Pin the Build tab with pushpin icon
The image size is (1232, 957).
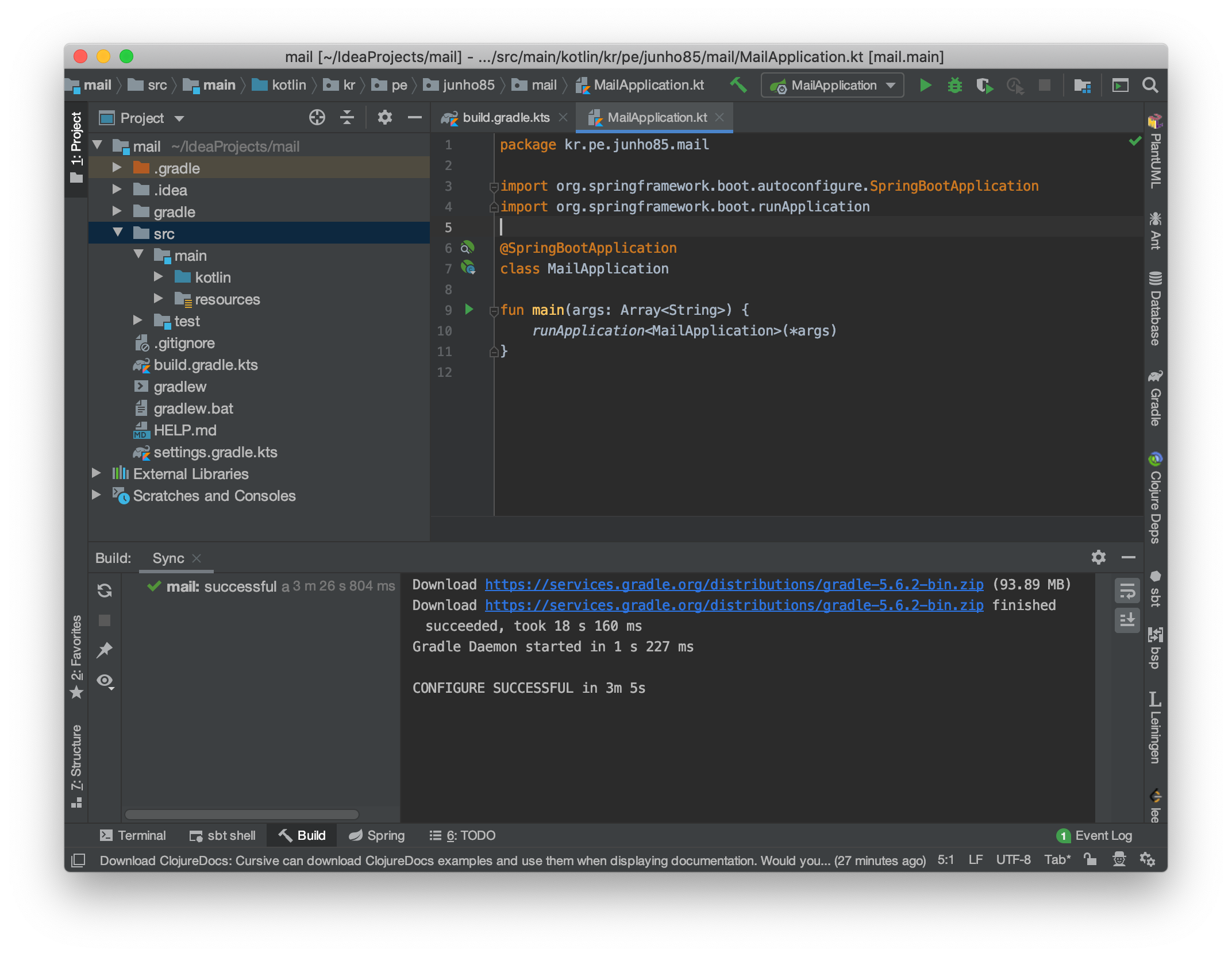point(105,650)
